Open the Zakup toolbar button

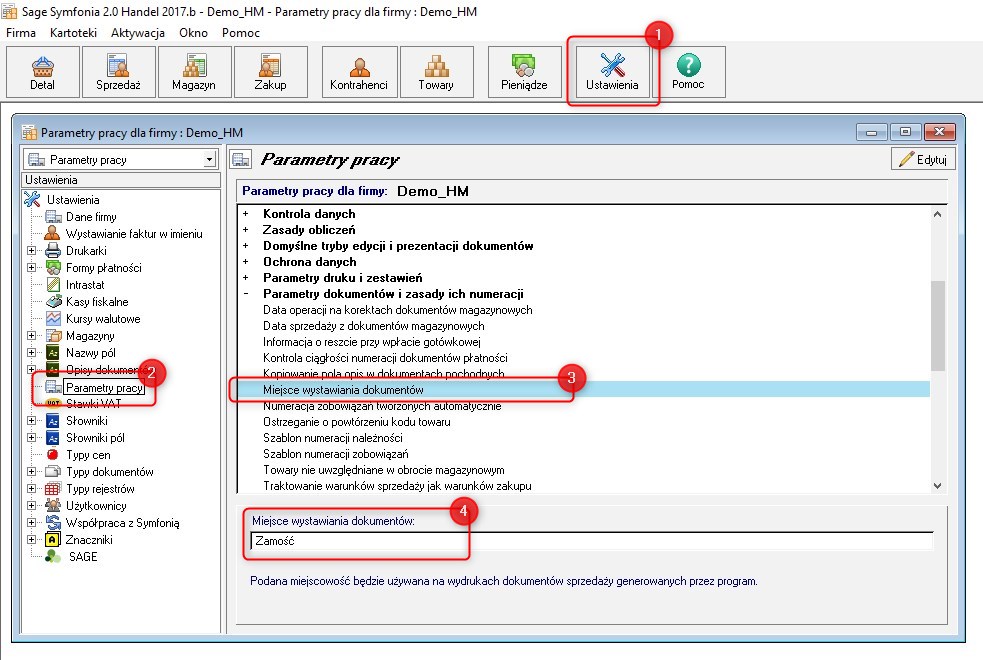pyautogui.click(x=270, y=72)
